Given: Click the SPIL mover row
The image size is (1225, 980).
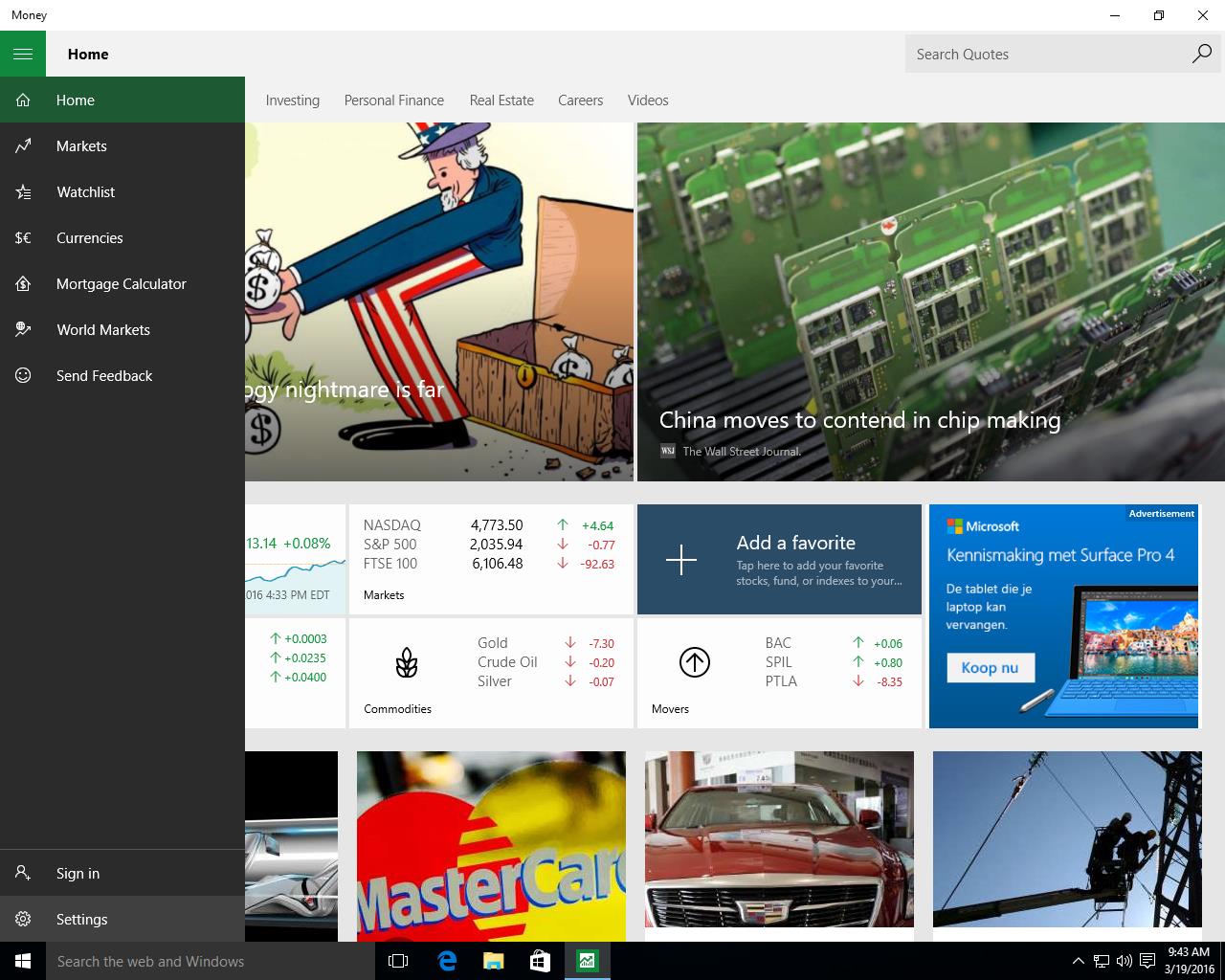Looking at the screenshot, I should tap(834, 661).
